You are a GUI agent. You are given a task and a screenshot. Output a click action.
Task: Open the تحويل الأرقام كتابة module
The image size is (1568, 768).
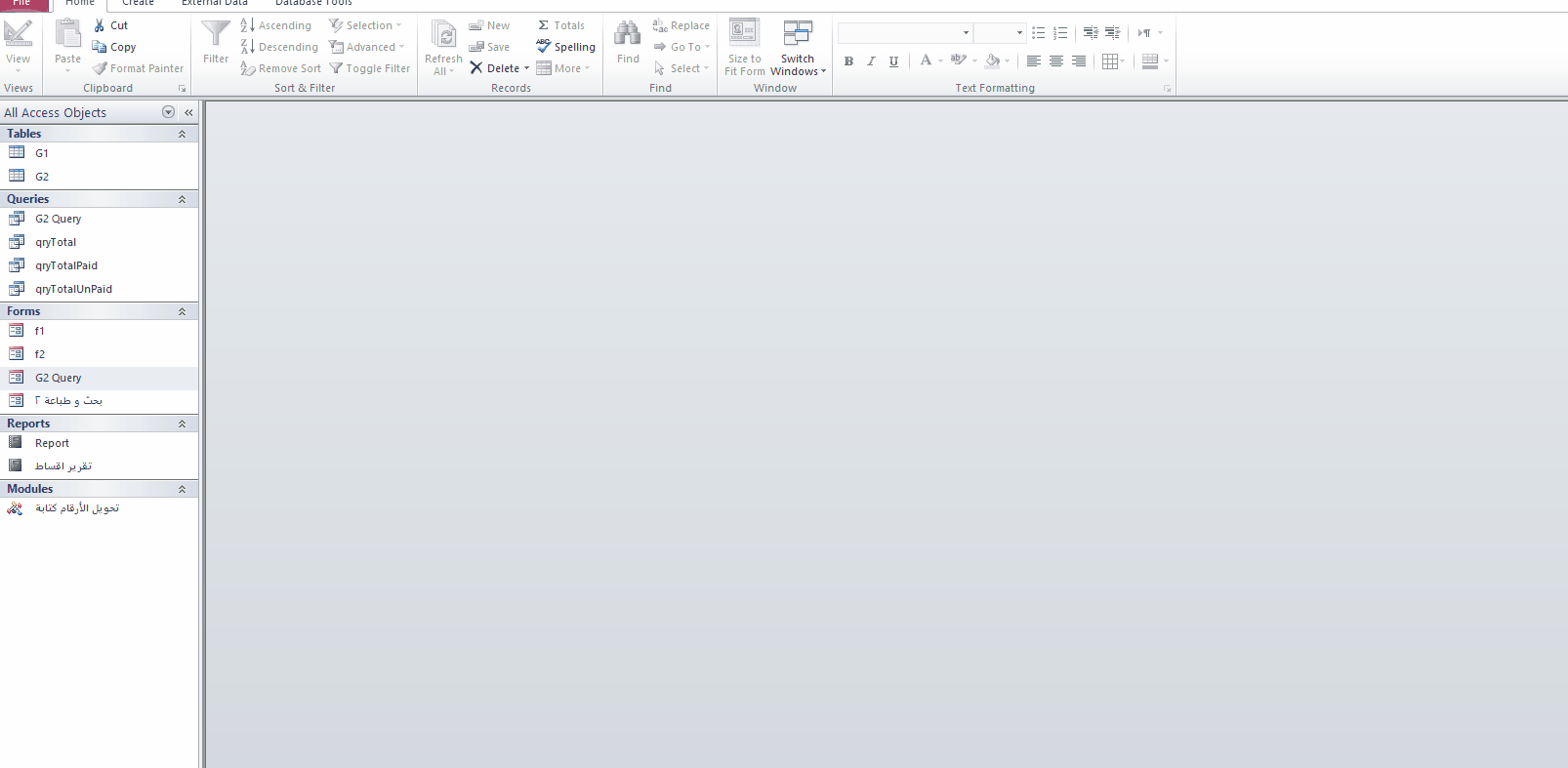[77, 508]
